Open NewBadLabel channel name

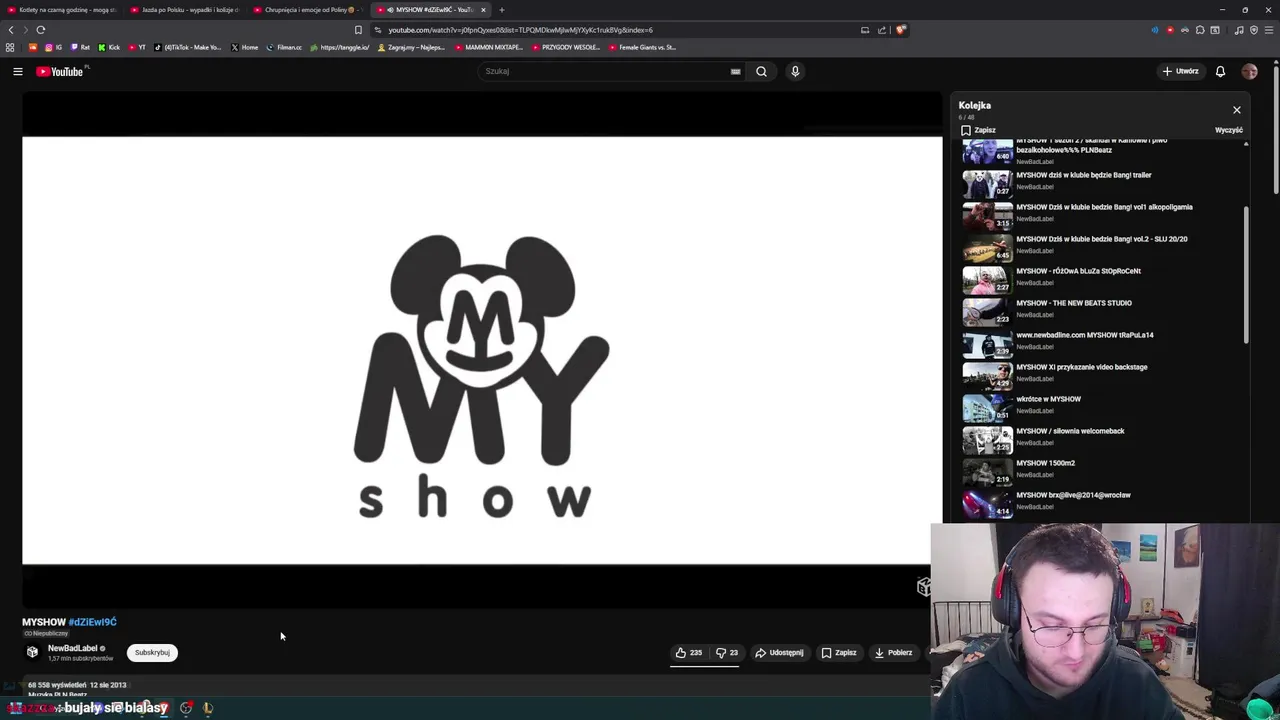[73, 648]
